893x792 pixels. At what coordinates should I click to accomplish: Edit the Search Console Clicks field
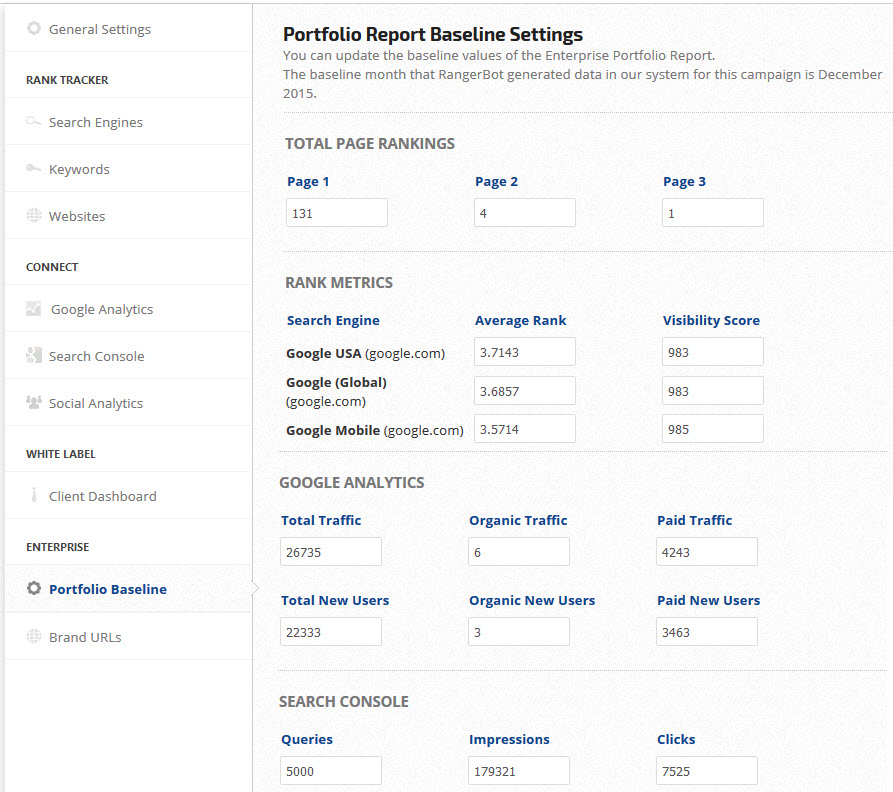point(706,771)
